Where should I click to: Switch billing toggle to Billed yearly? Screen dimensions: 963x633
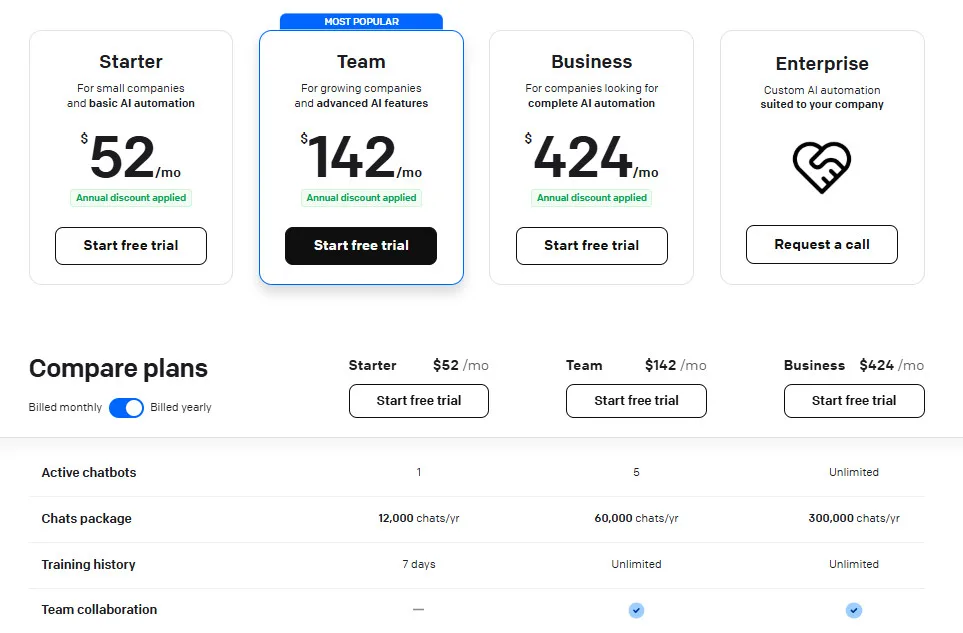pos(128,407)
